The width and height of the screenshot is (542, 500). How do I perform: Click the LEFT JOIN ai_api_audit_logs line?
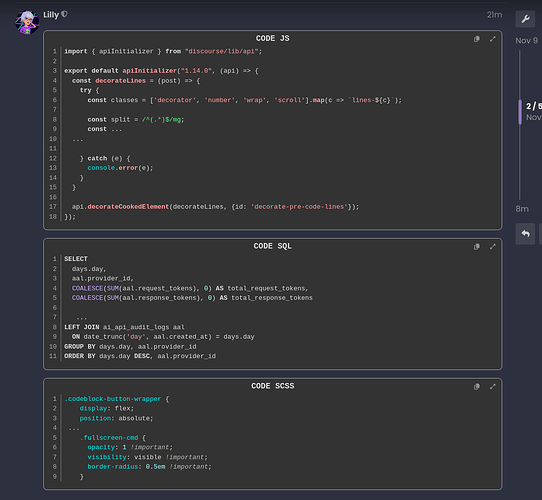point(124,327)
